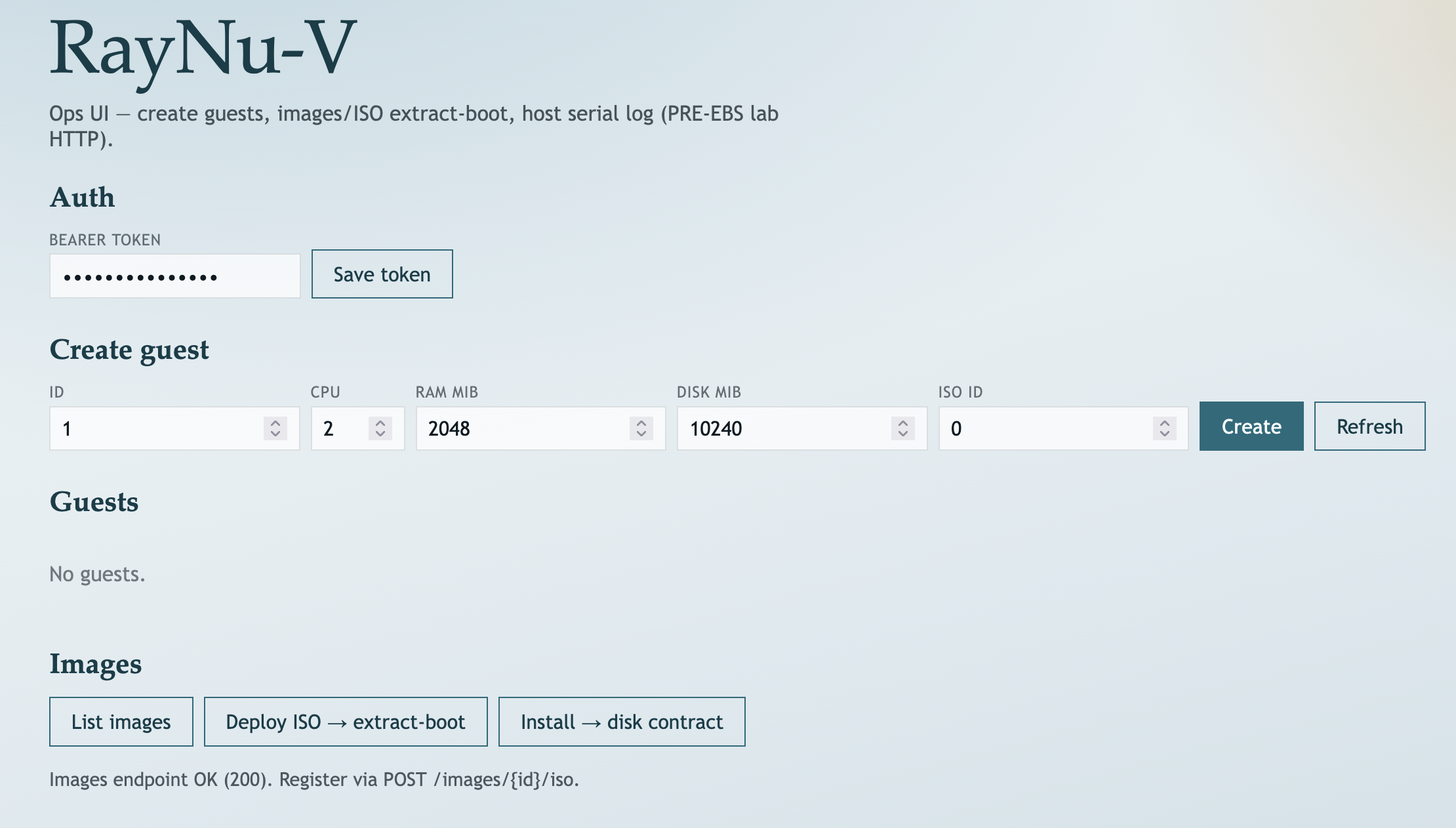Refresh the guests list
This screenshot has width=1456, height=828.
click(x=1369, y=426)
